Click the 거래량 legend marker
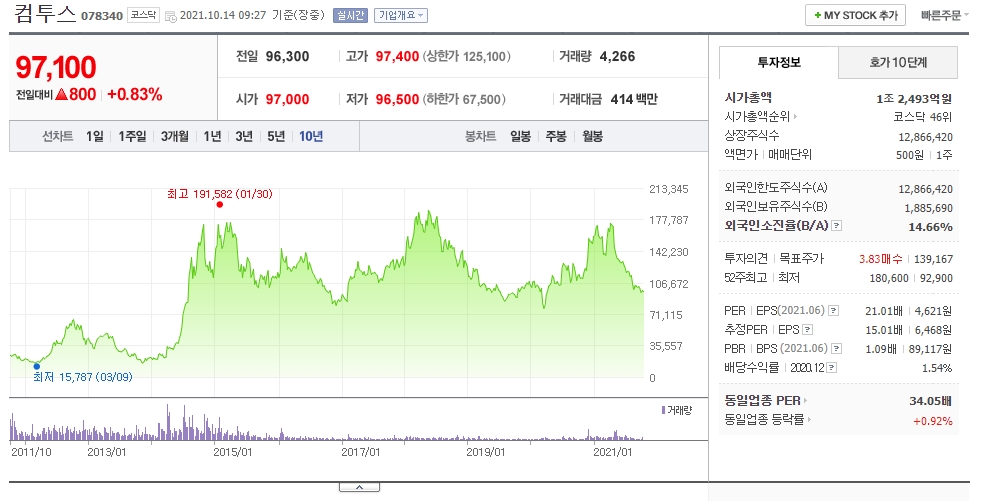Image resolution: width=986 pixels, height=501 pixels. (663, 410)
